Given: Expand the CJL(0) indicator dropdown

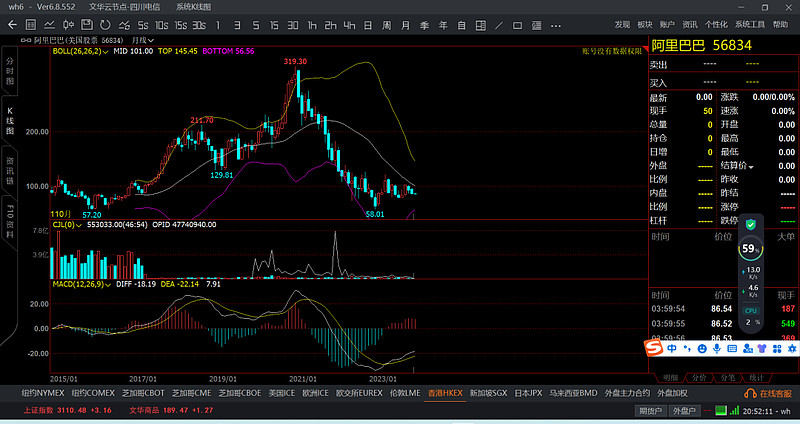Looking at the screenshot, I should tap(79, 225).
